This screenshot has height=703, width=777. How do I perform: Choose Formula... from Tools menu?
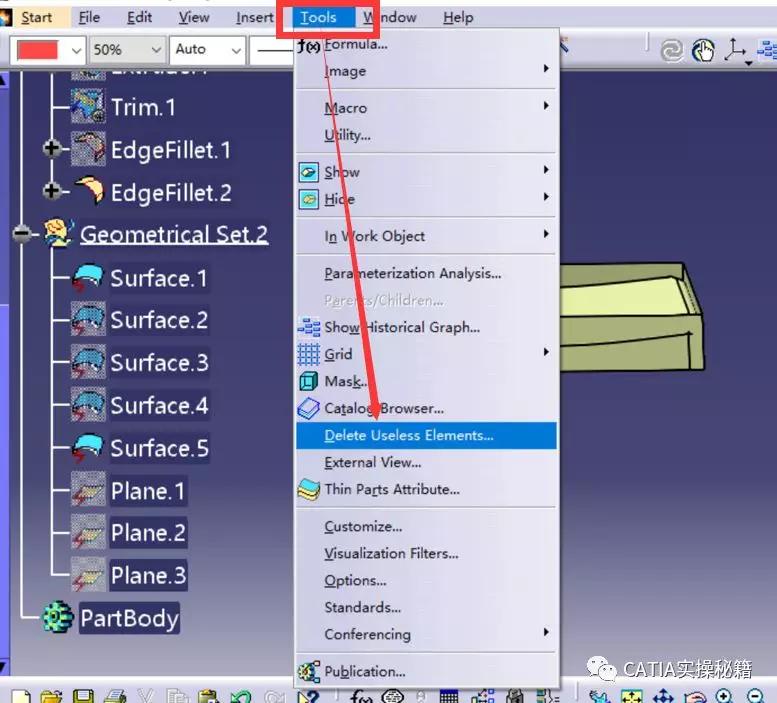tap(426, 44)
